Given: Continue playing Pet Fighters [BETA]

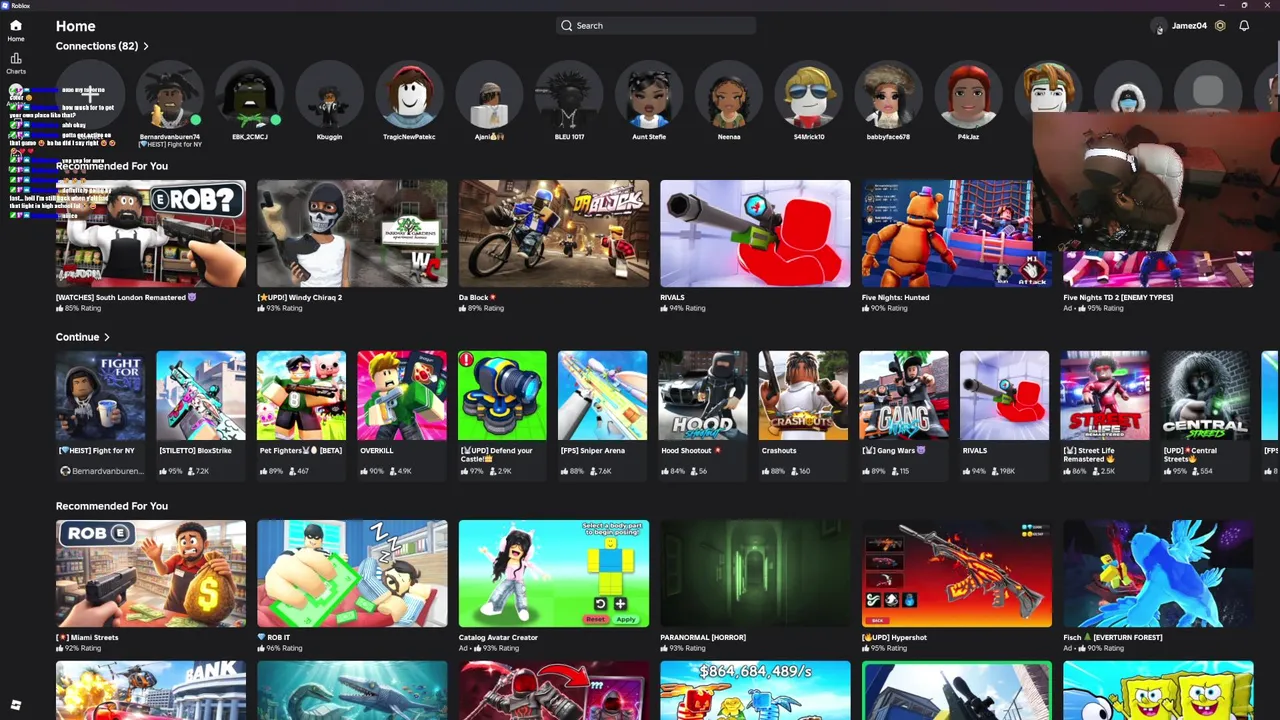Looking at the screenshot, I should [301, 395].
